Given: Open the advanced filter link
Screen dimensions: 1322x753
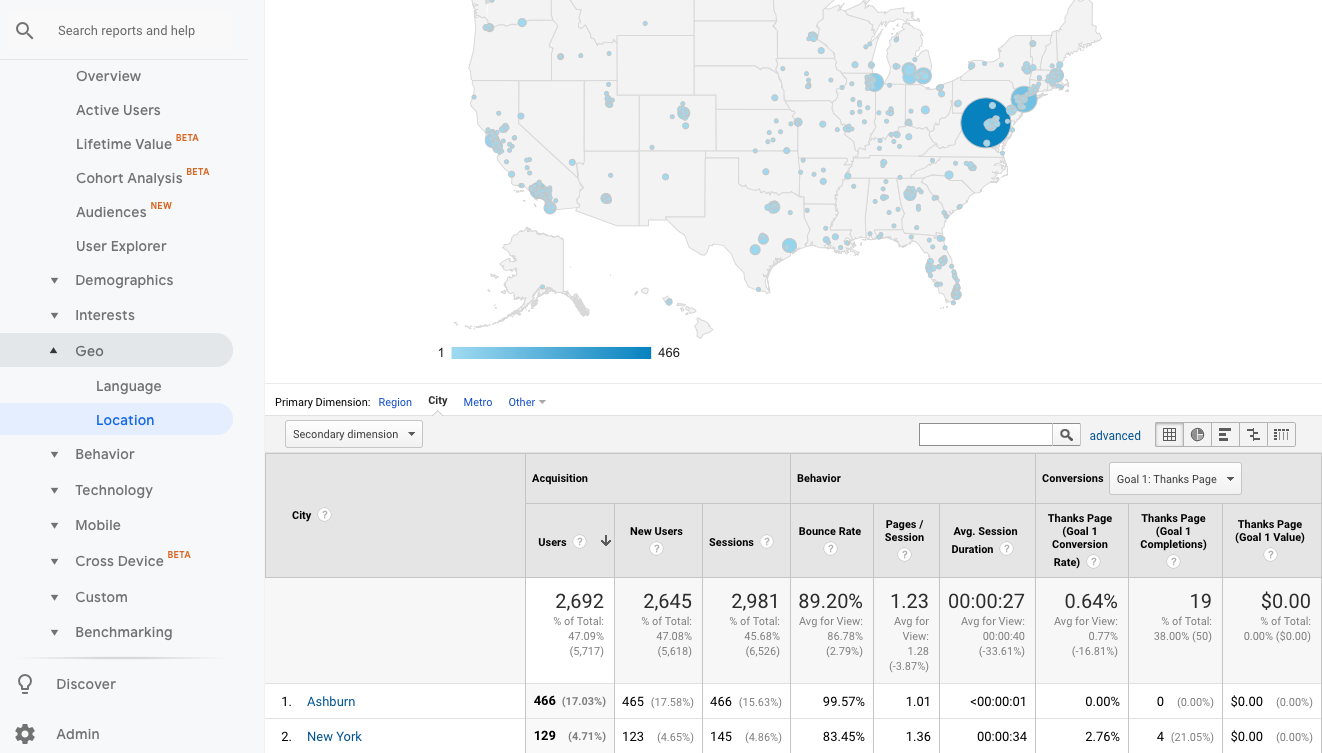Looking at the screenshot, I should [x=1114, y=435].
